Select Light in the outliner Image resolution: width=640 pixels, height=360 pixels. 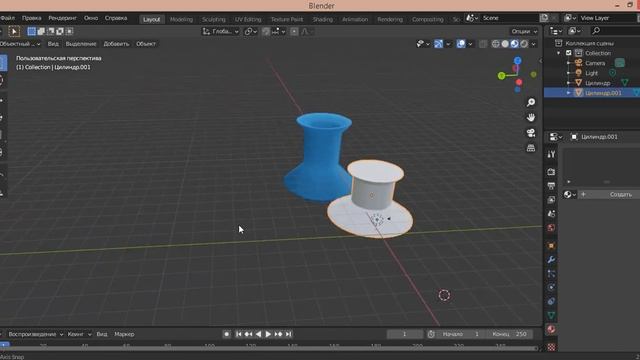[591, 73]
